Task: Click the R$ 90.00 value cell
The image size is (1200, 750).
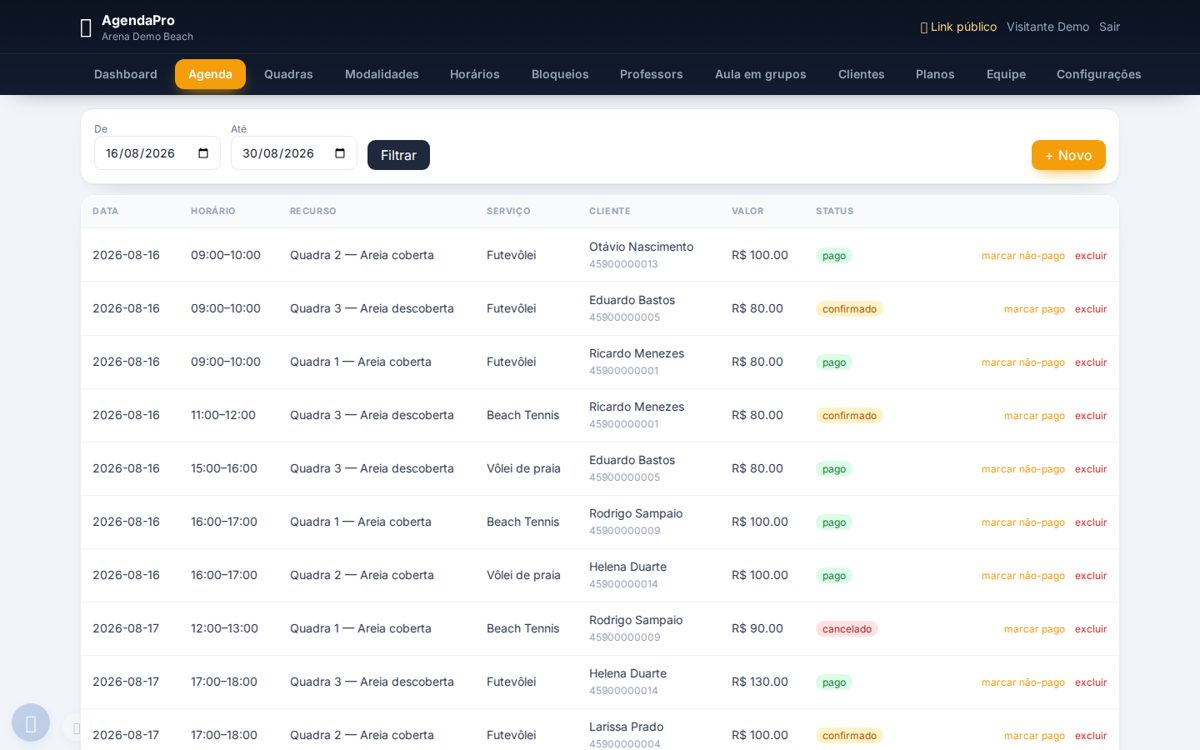Action: click(757, 628)
